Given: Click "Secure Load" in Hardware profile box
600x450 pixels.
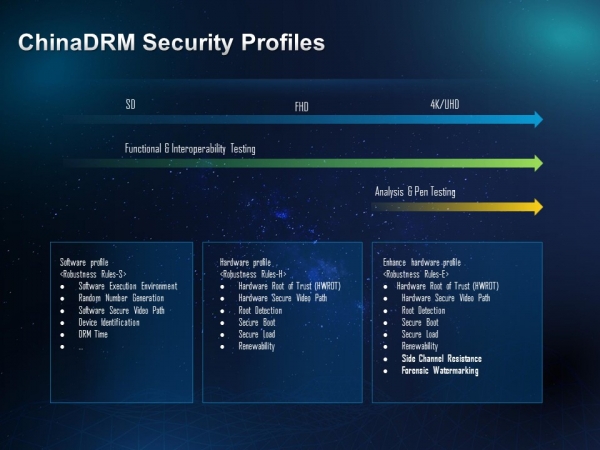Looking at the screenshot, I should (257, 334).
